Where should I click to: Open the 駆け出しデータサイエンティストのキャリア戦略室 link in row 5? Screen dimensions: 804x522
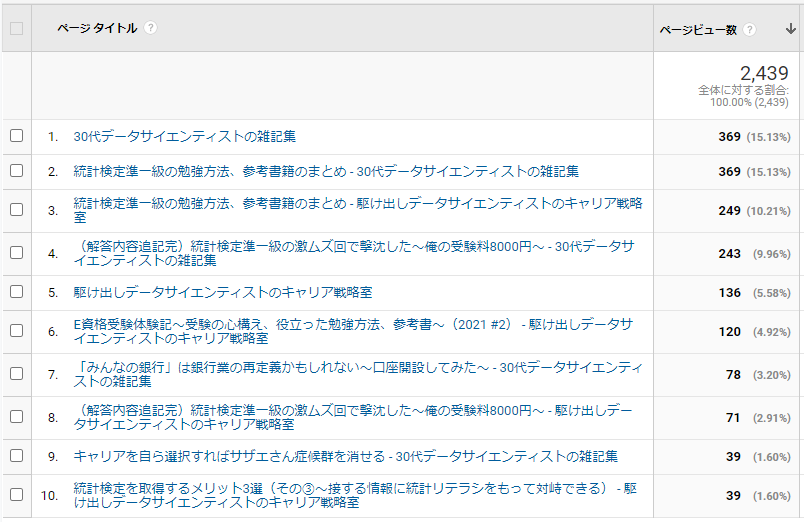tap(223, 292)
